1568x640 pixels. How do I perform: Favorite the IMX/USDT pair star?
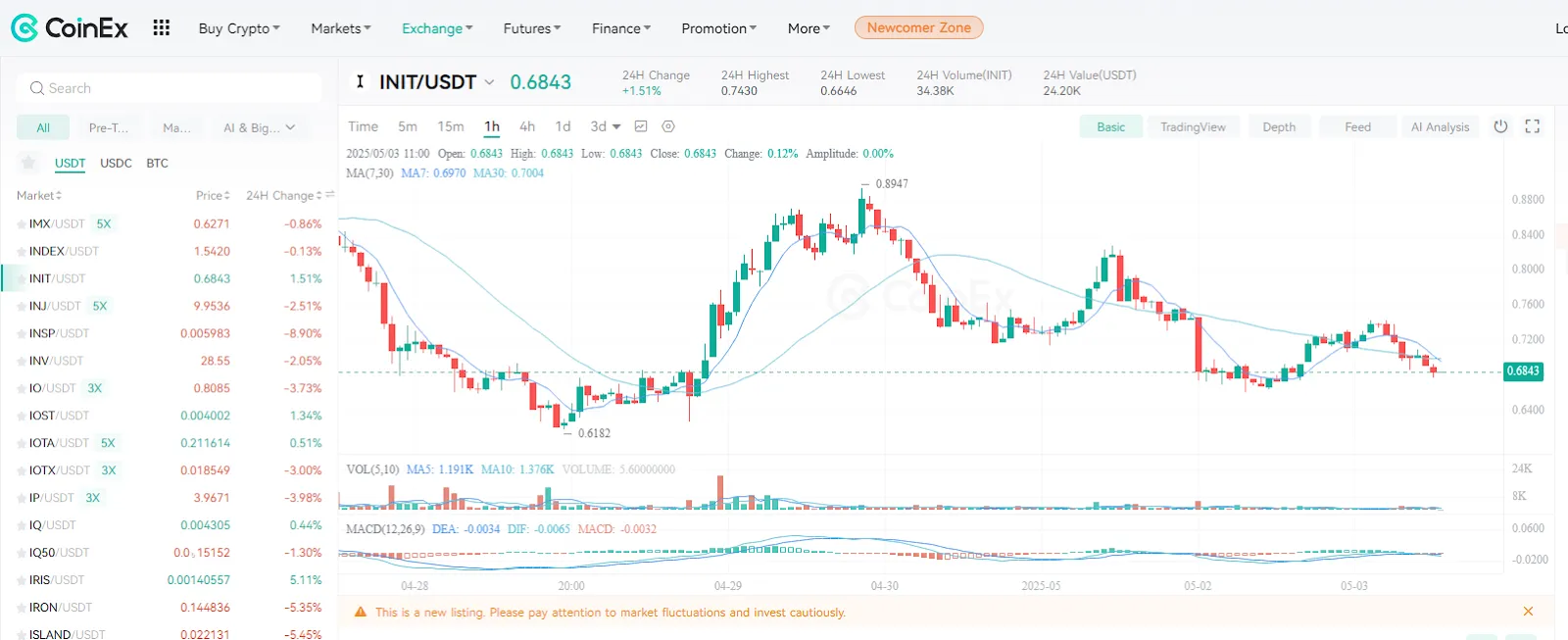[22, 224]
